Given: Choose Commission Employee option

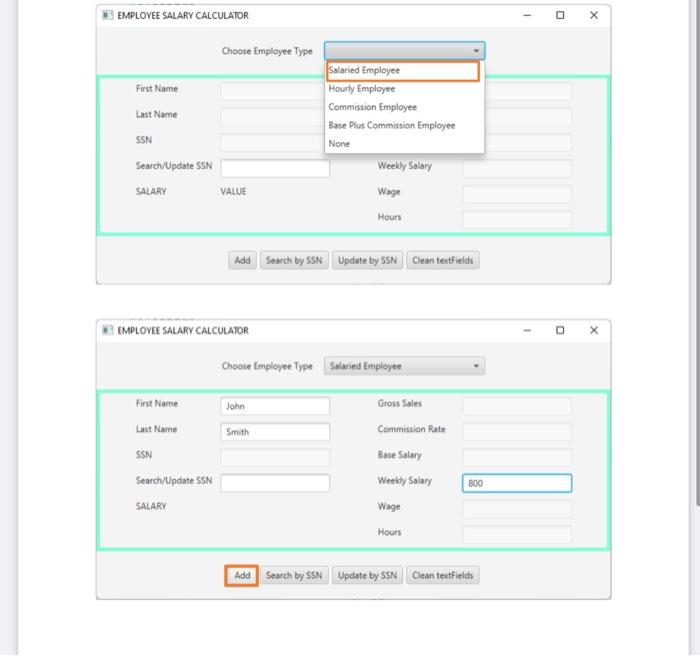Looking at the screenshot, I should [x=404, y=107].
